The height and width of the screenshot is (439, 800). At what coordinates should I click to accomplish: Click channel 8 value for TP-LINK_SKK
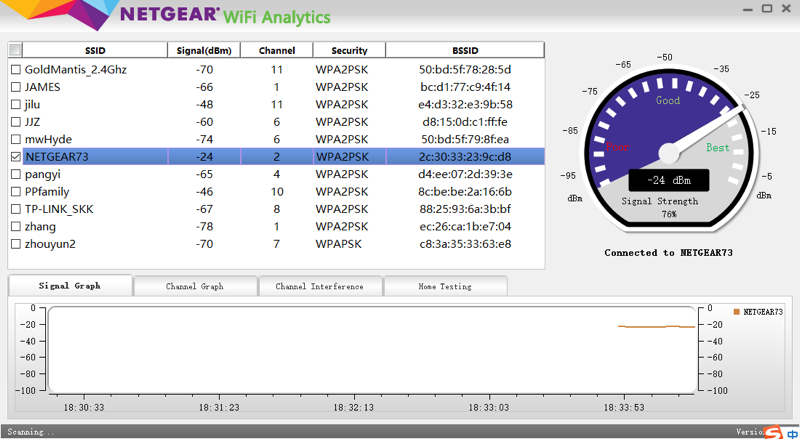277,209
